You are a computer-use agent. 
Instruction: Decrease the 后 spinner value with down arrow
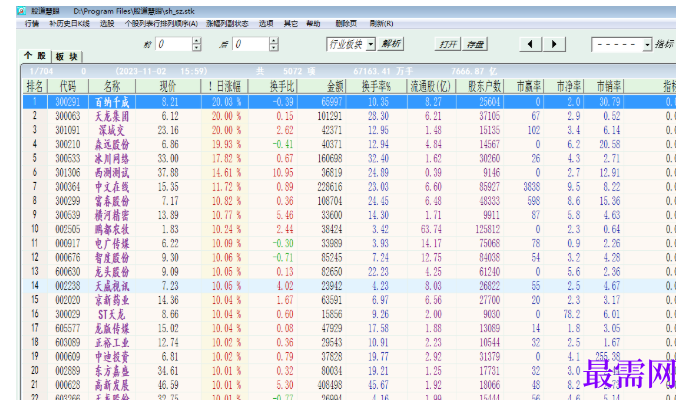click(274, 47)
